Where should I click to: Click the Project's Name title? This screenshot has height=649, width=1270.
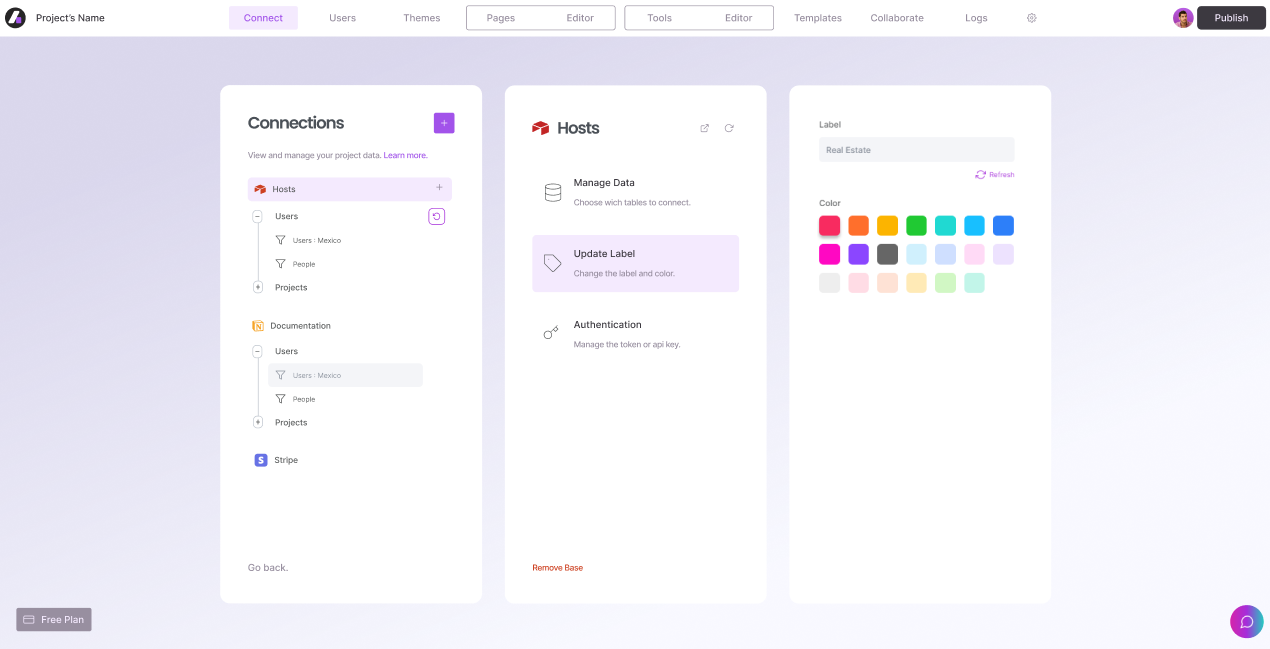click(70, 18)
